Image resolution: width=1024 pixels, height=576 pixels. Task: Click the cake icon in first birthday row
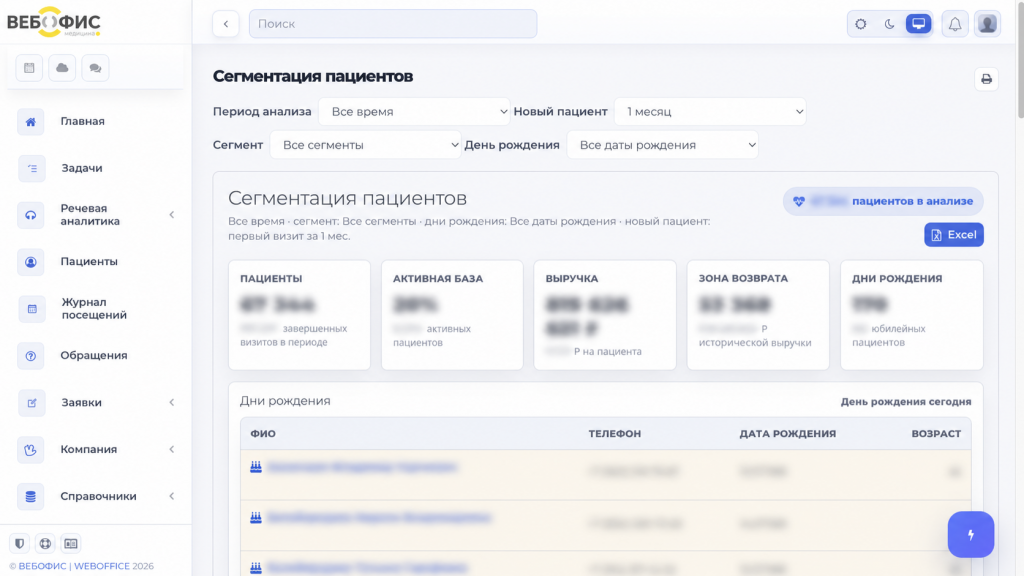pos(256,467)
